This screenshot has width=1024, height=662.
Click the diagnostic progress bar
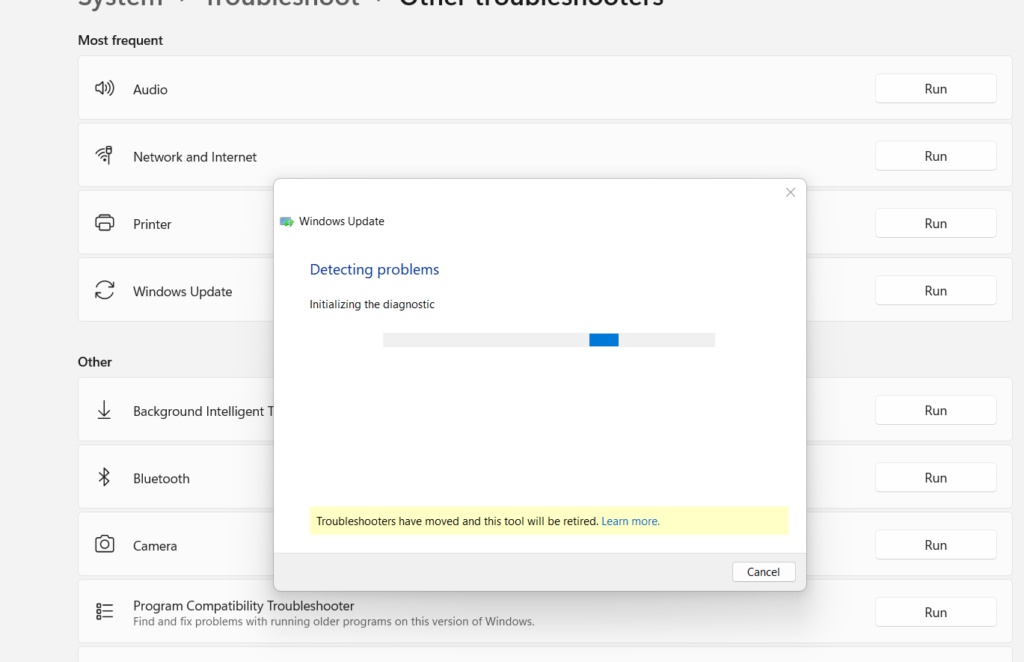[549, 339]
